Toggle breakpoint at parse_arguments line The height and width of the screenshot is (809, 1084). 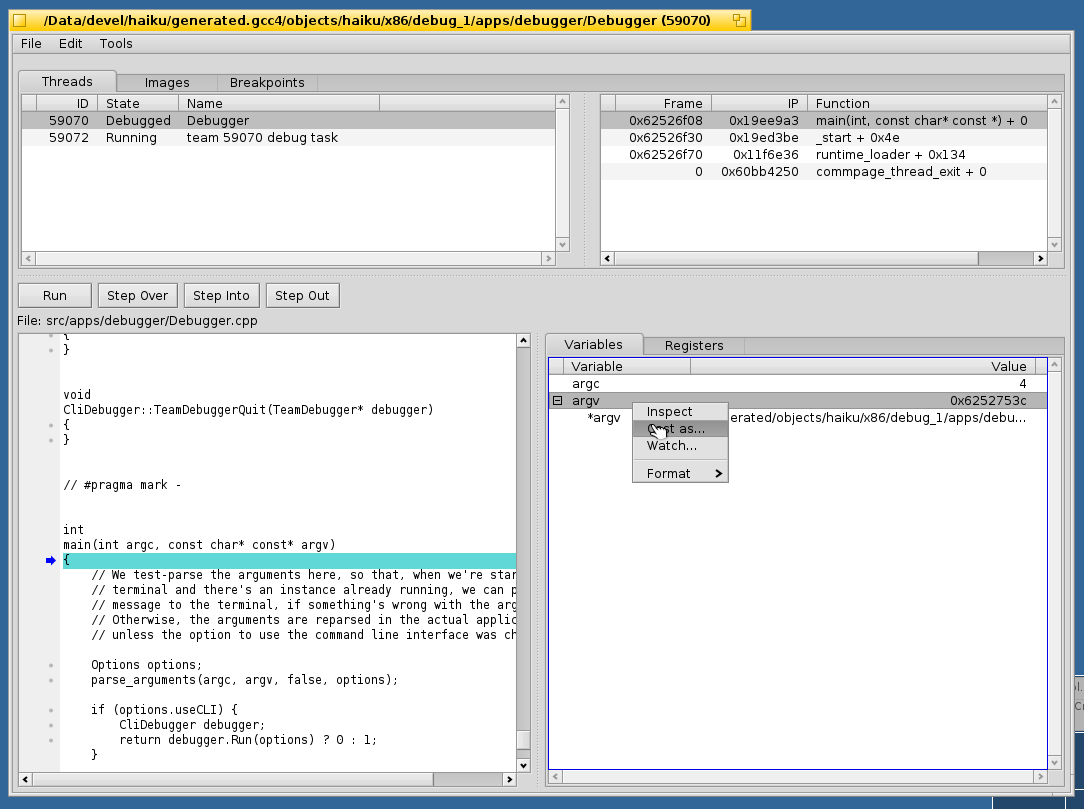point(50,680)
